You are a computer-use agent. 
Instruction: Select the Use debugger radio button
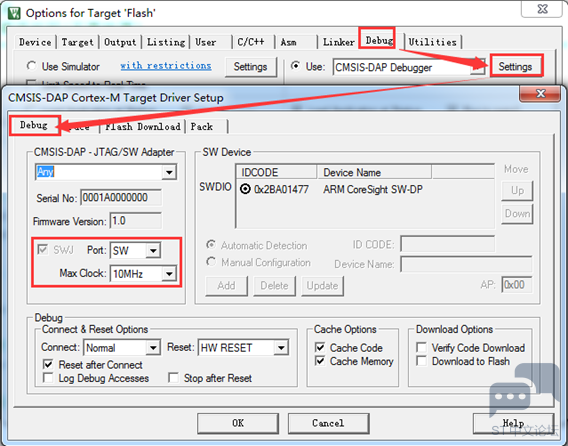(296, 66)
